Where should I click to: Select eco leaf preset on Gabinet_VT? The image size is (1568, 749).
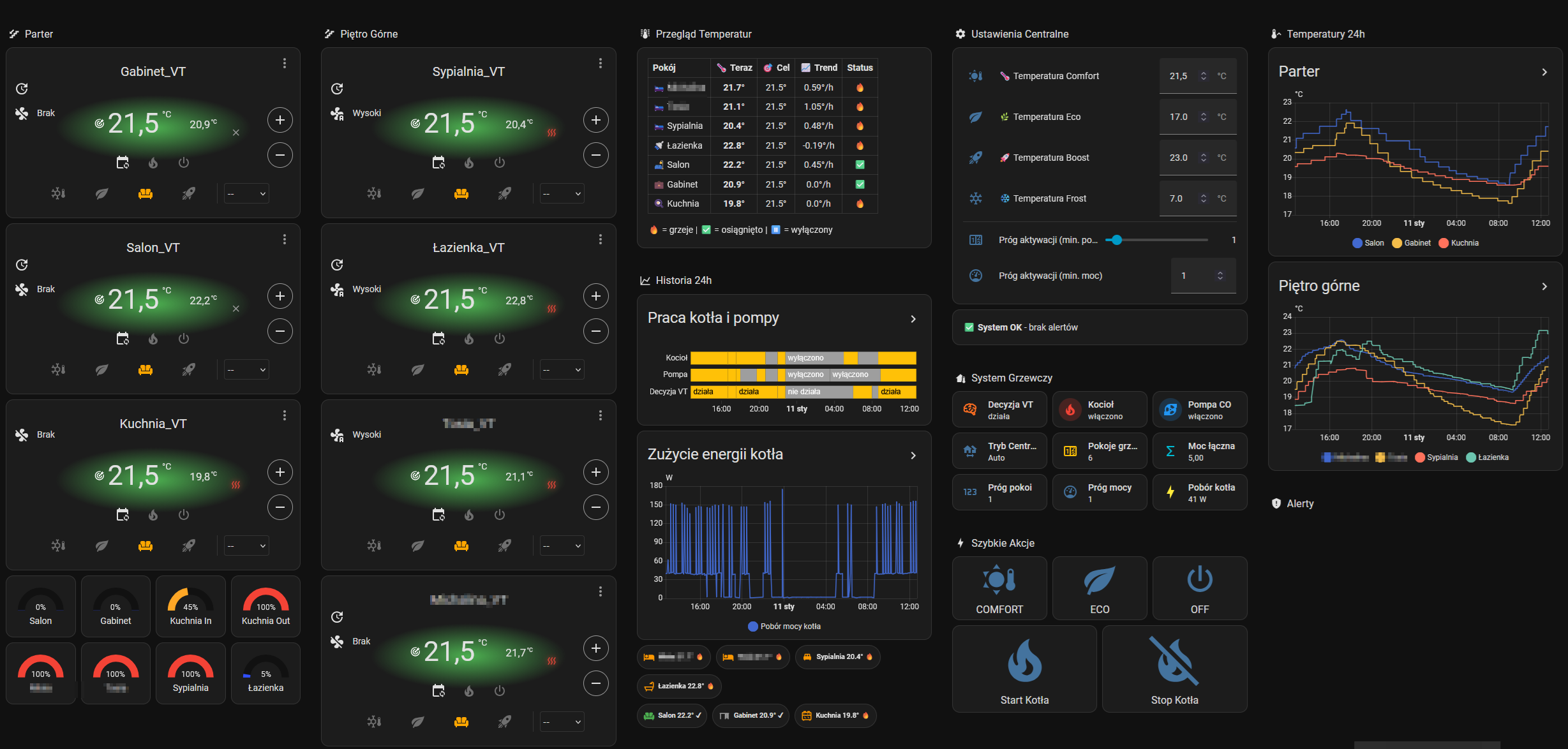(x=102, y=193)
